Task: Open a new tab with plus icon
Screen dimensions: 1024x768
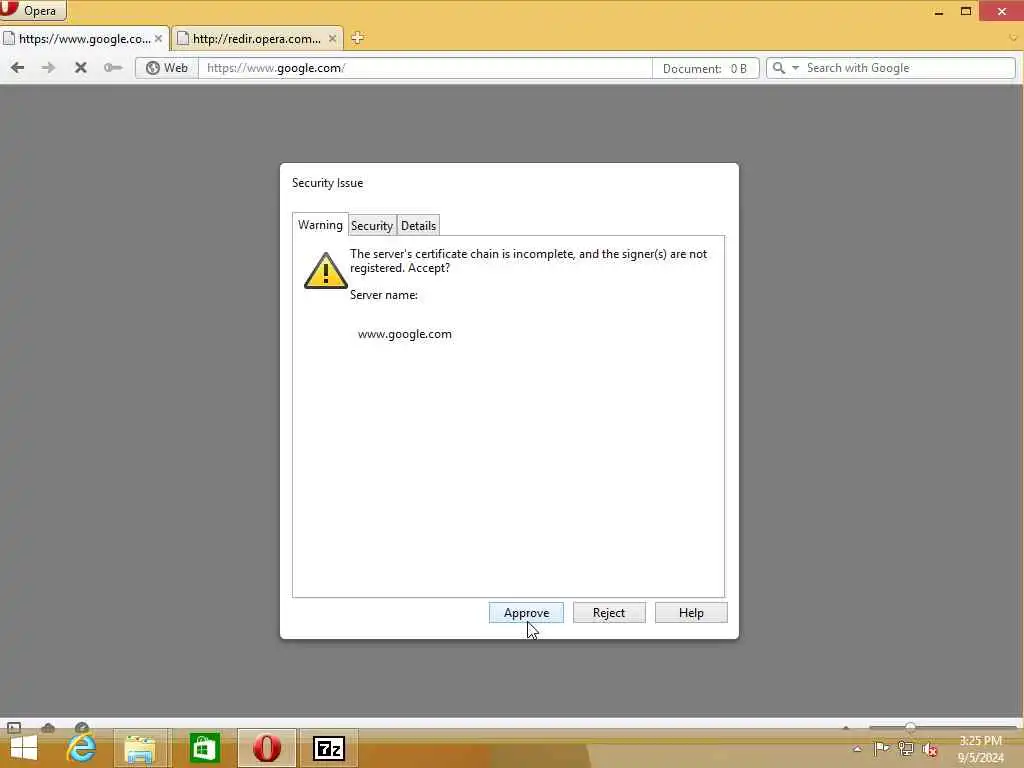Action: 357,38
